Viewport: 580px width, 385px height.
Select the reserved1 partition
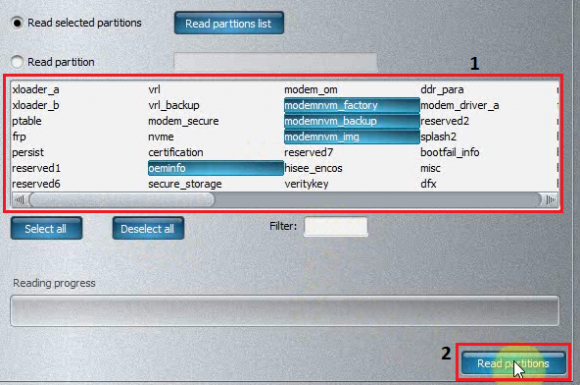point(36,168)
